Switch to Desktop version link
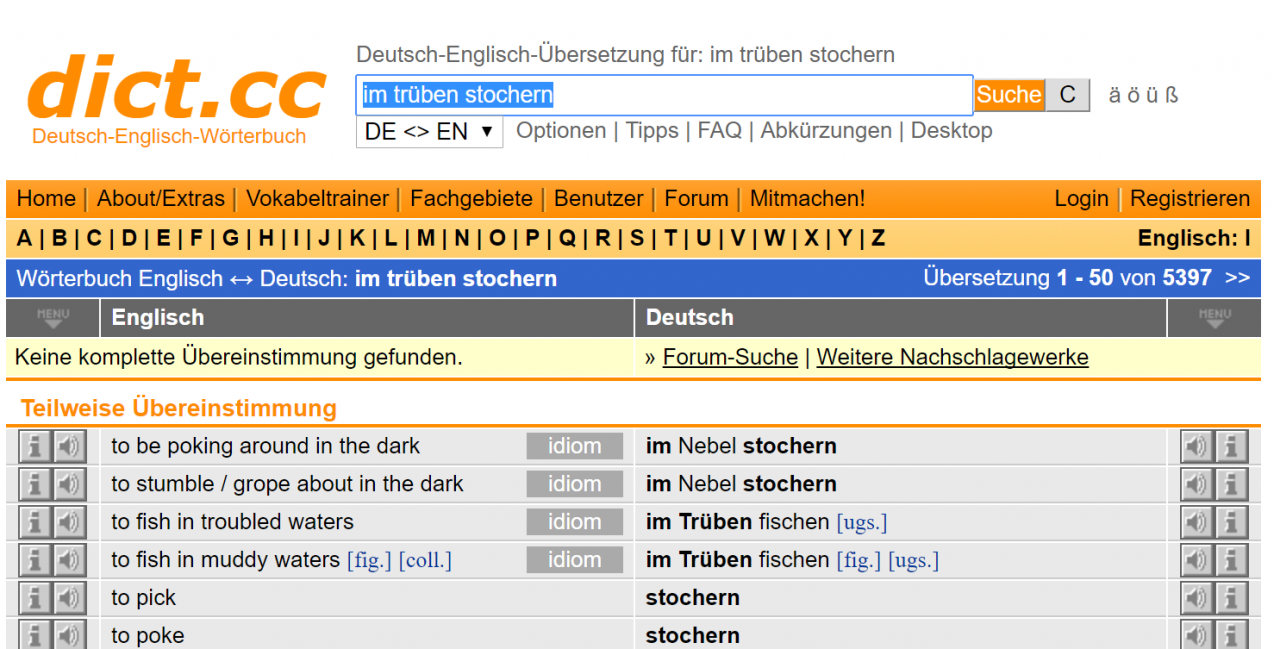This screenshot has width=1280, height=649. tap(951, 131)
